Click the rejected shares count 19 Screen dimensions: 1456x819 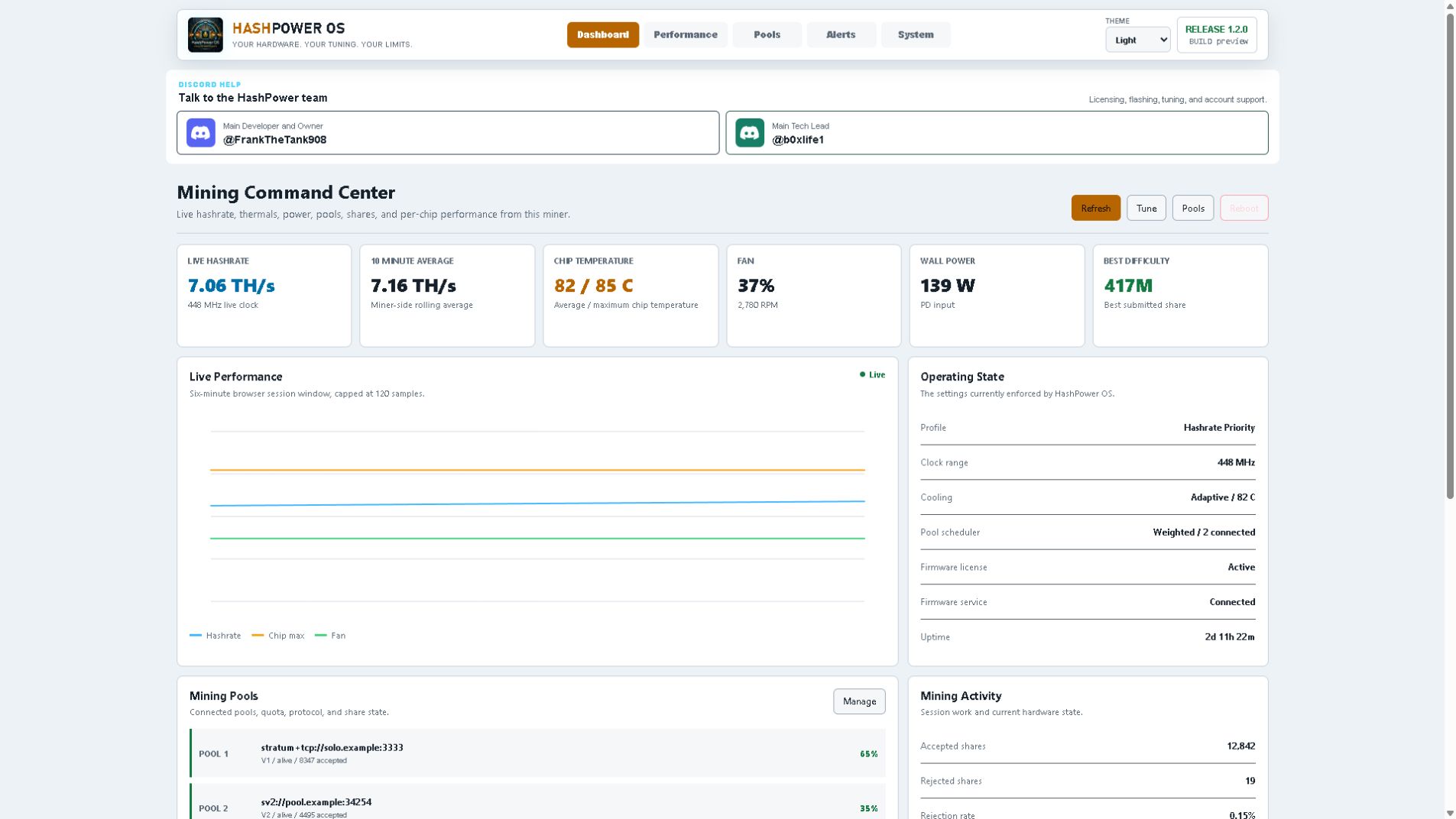coord(1250,781)
